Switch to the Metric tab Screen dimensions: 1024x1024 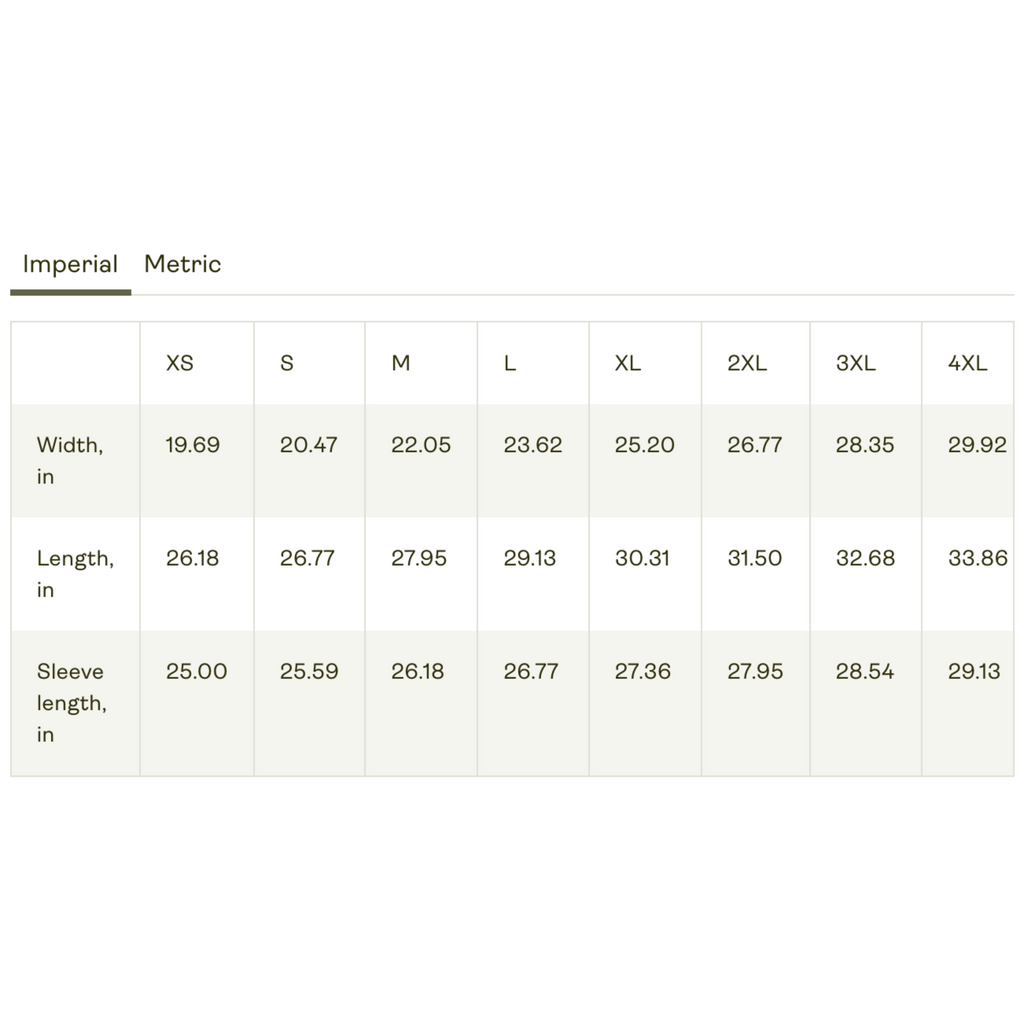[182, 264]
